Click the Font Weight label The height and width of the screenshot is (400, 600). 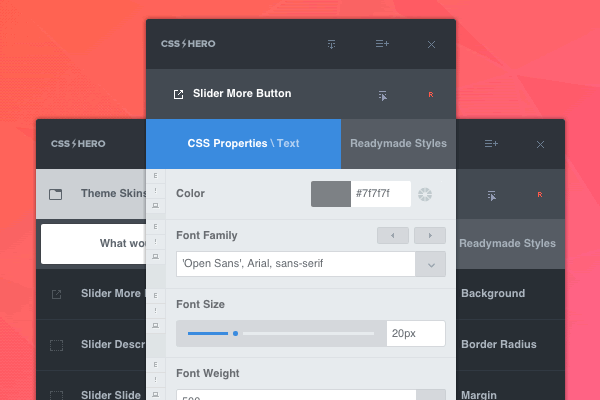pyautogui.click(x=207, y=373)
